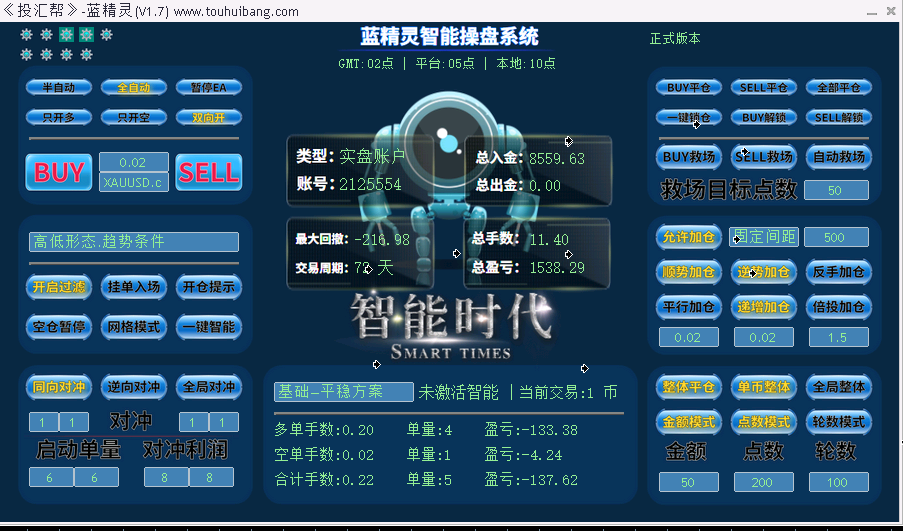Screen dimensions: 903x531
Task: Click 空仓暂停 pause when flat
Action: 59,327
